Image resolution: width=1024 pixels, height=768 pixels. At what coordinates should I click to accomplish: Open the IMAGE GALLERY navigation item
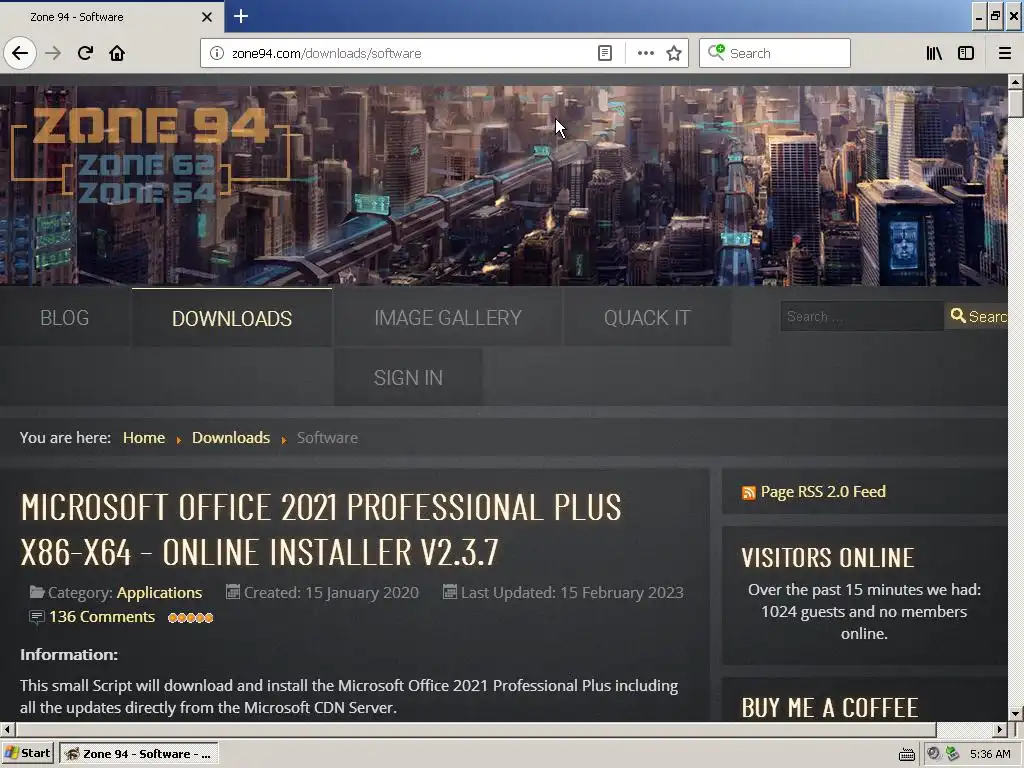tap(447, 317)
